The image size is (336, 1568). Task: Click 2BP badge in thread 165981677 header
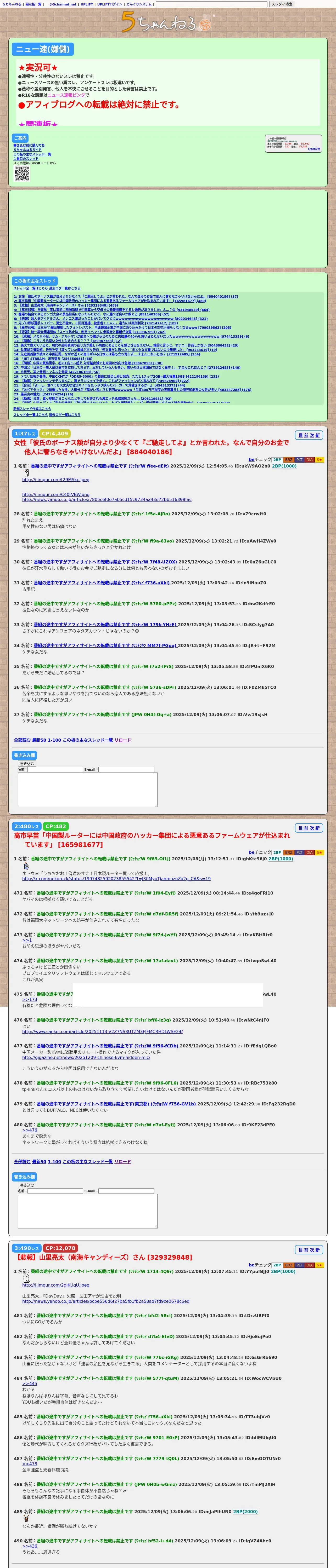pyautogui.click(x=277, y=852)
